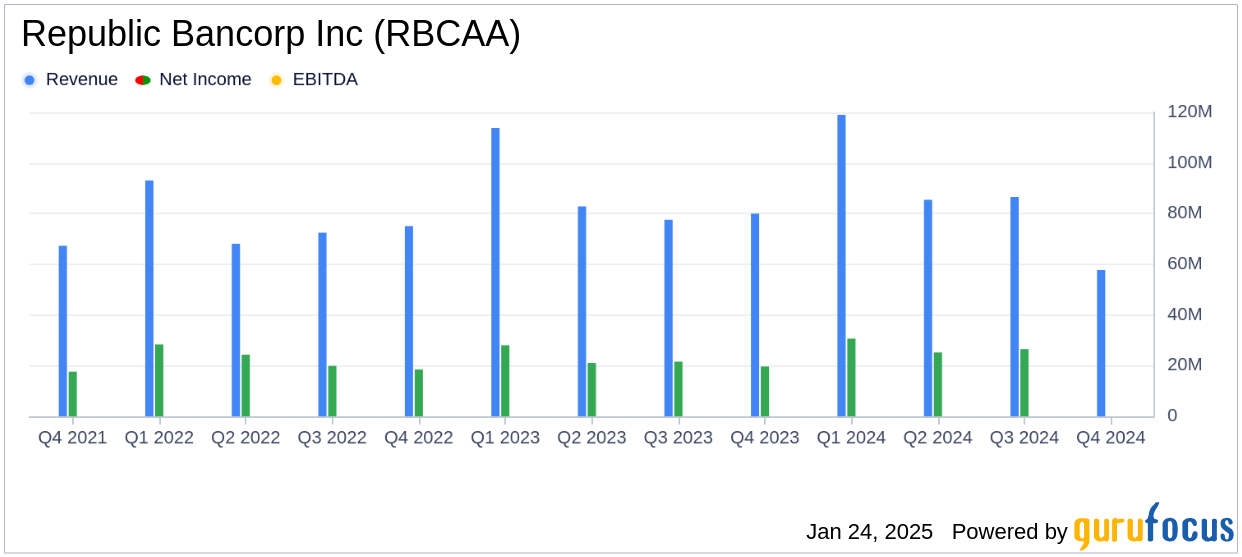1242x557 pixels.
Task: Select the blue Revenue bar for Q3 2023
Action: click(668, 318)
